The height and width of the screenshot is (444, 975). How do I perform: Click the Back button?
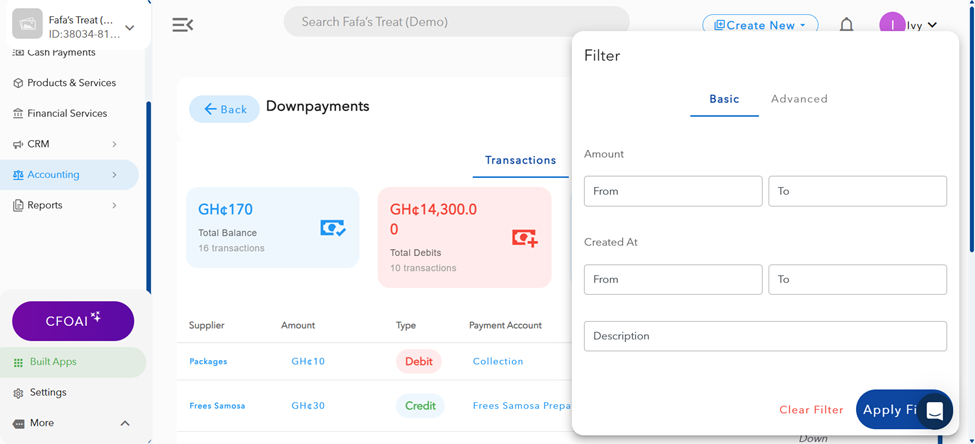point(224,109)
